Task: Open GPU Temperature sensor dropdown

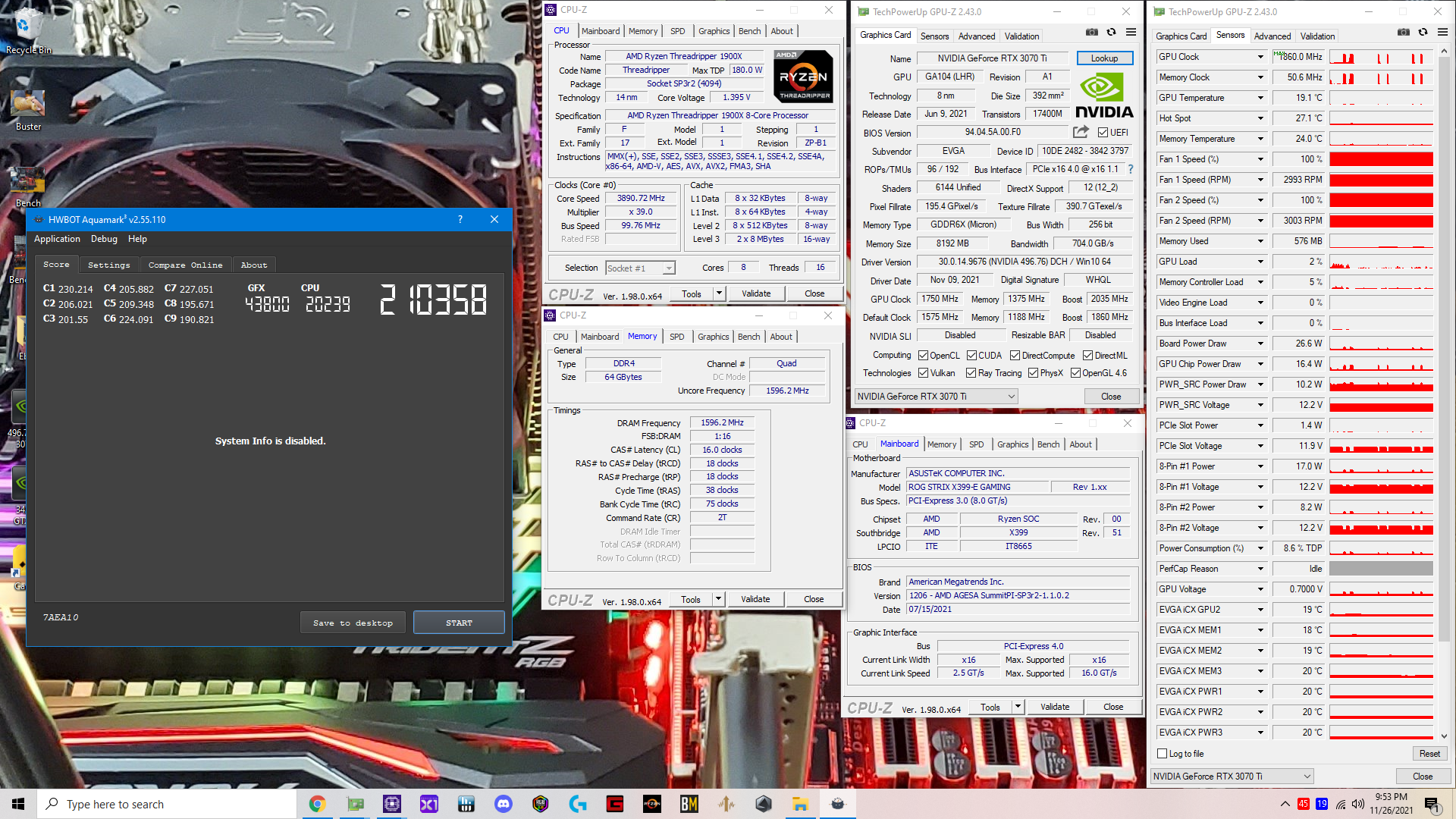Action: (1260, 98)
